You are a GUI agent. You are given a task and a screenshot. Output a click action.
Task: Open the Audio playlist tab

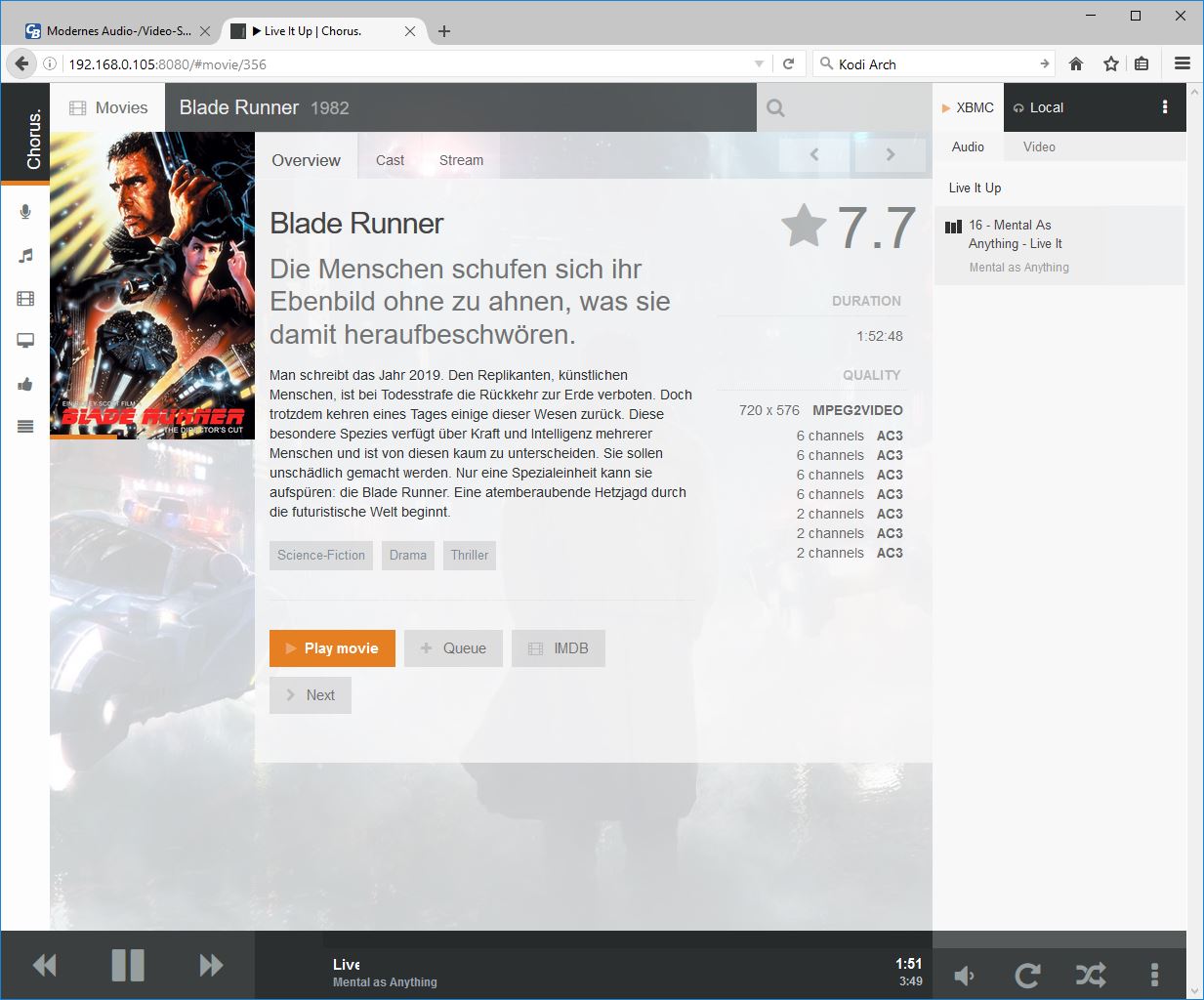click(x=968, y=146)
